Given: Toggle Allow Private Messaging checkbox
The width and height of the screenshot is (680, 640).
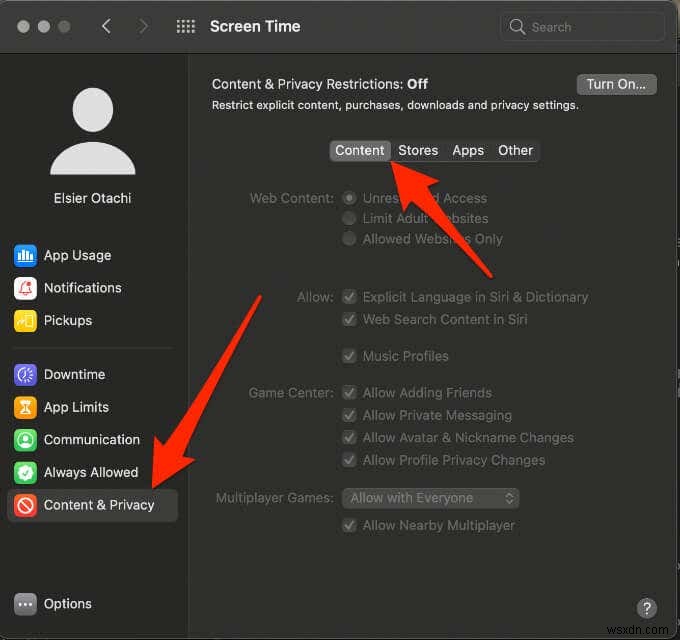Looking at the screenshot, I should [349, 415].
